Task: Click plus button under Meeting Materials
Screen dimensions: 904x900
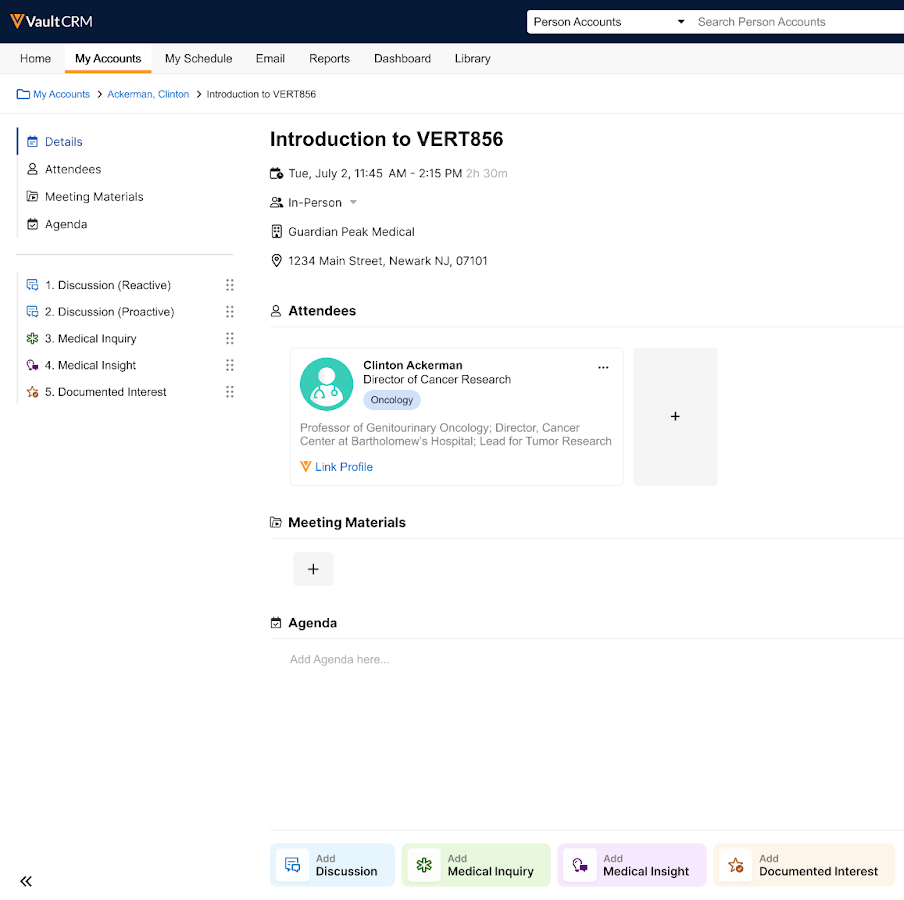Action: [x=313, y=569]
